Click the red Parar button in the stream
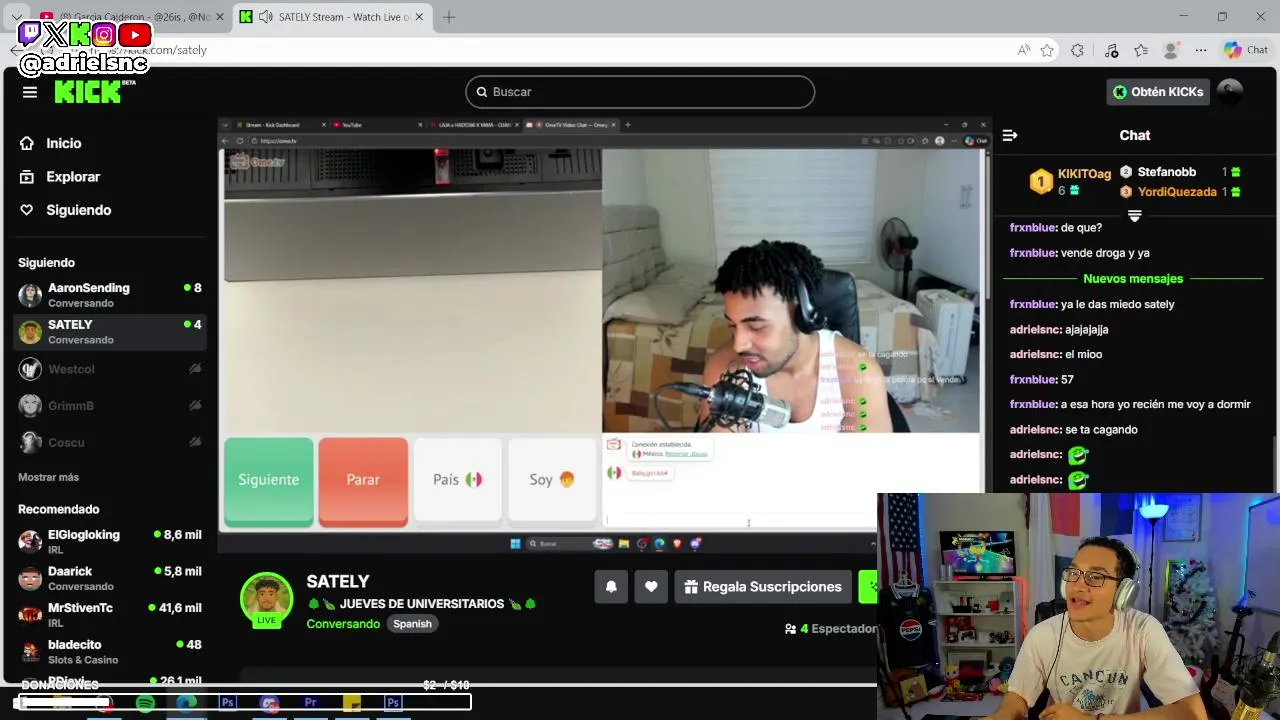The image size is (1280, 720). pyautogui.click(x=363, y=481)
